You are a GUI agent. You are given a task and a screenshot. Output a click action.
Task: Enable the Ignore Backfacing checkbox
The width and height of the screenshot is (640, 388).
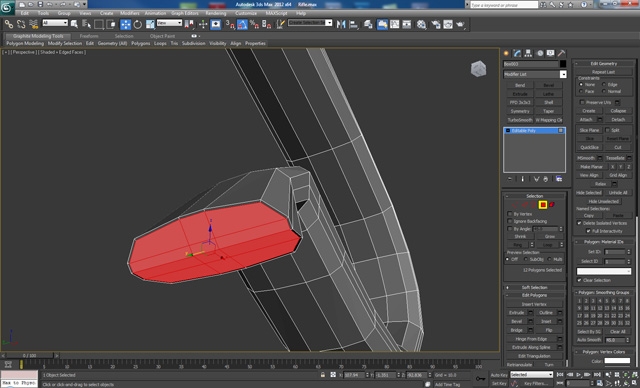tap(510, 221)
